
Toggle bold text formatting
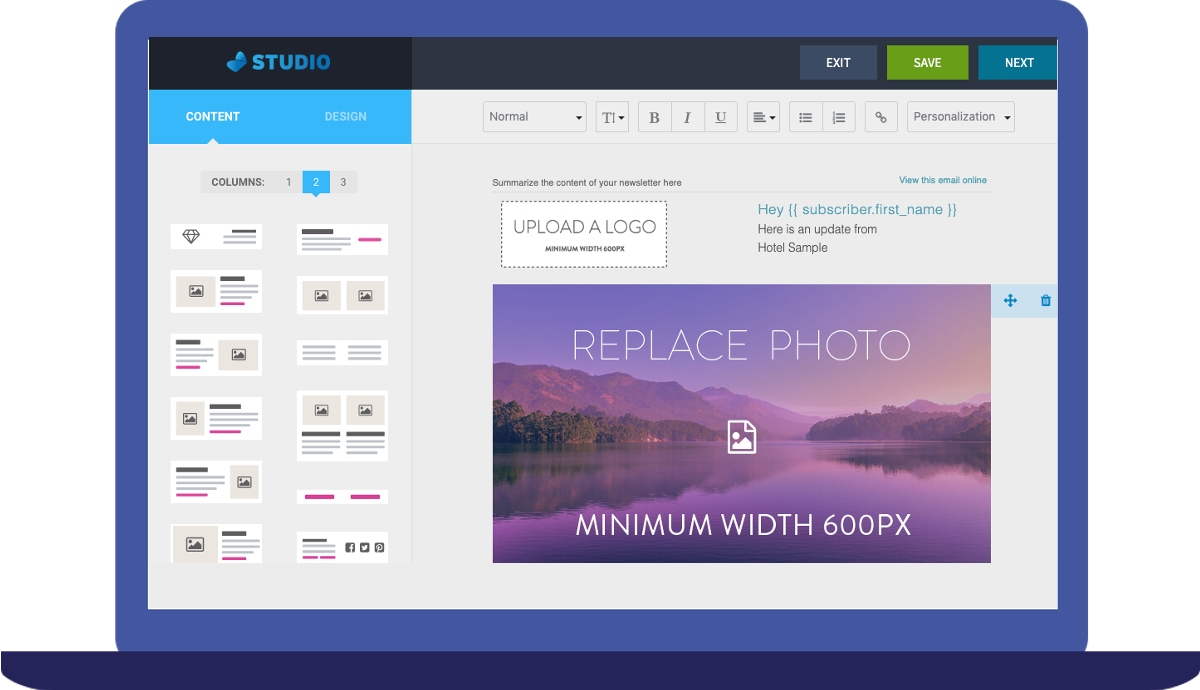[654, 117]
